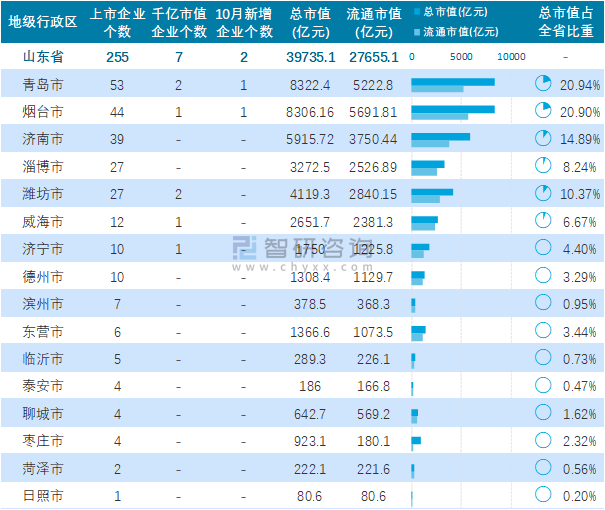Click the circle icon in the 东营市 row
Viewport: 605px width, 510px height.
tap(543, 330)
